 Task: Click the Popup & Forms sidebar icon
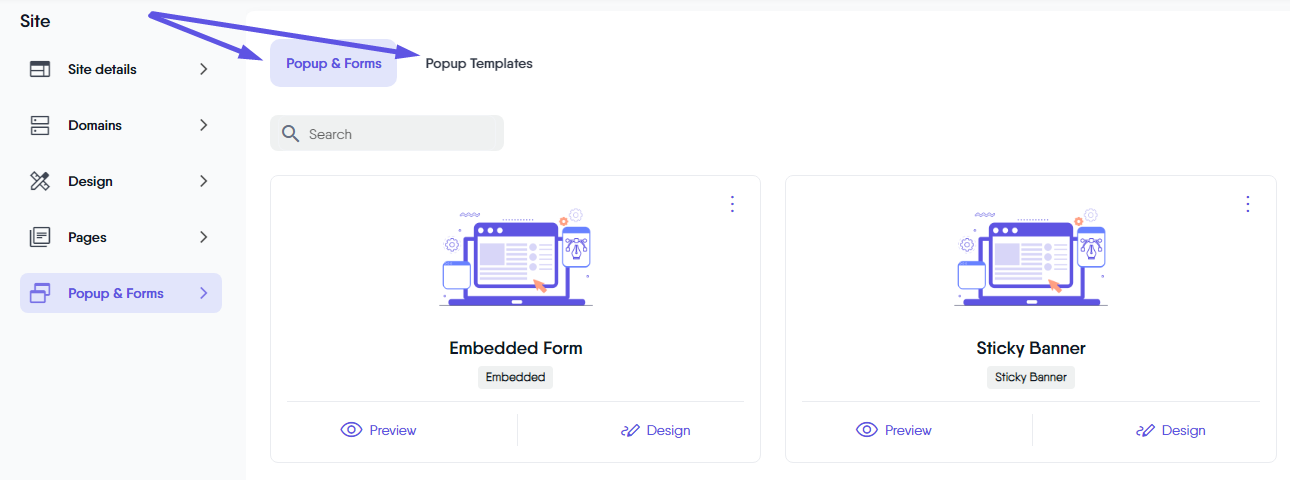(x=40, y=294)
